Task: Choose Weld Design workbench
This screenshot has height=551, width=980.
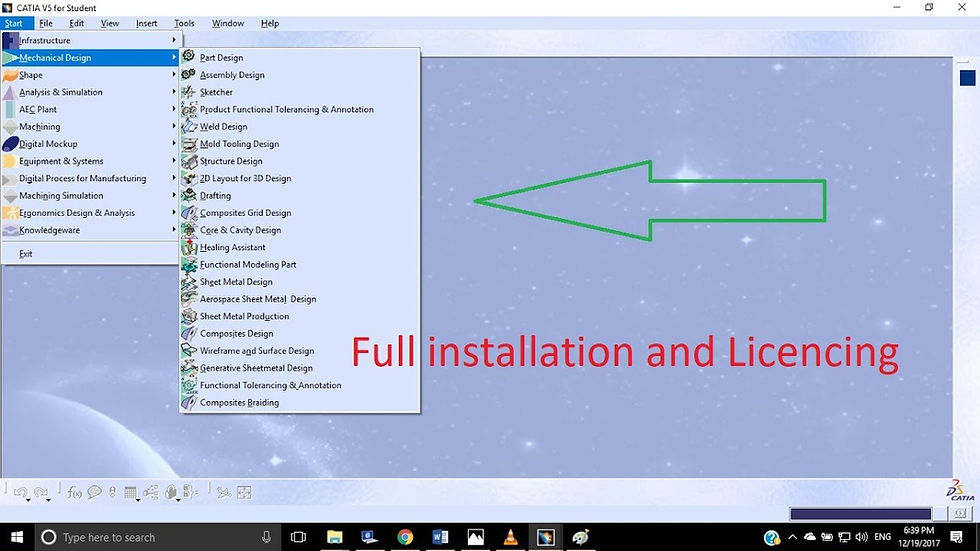Action: 299,127
